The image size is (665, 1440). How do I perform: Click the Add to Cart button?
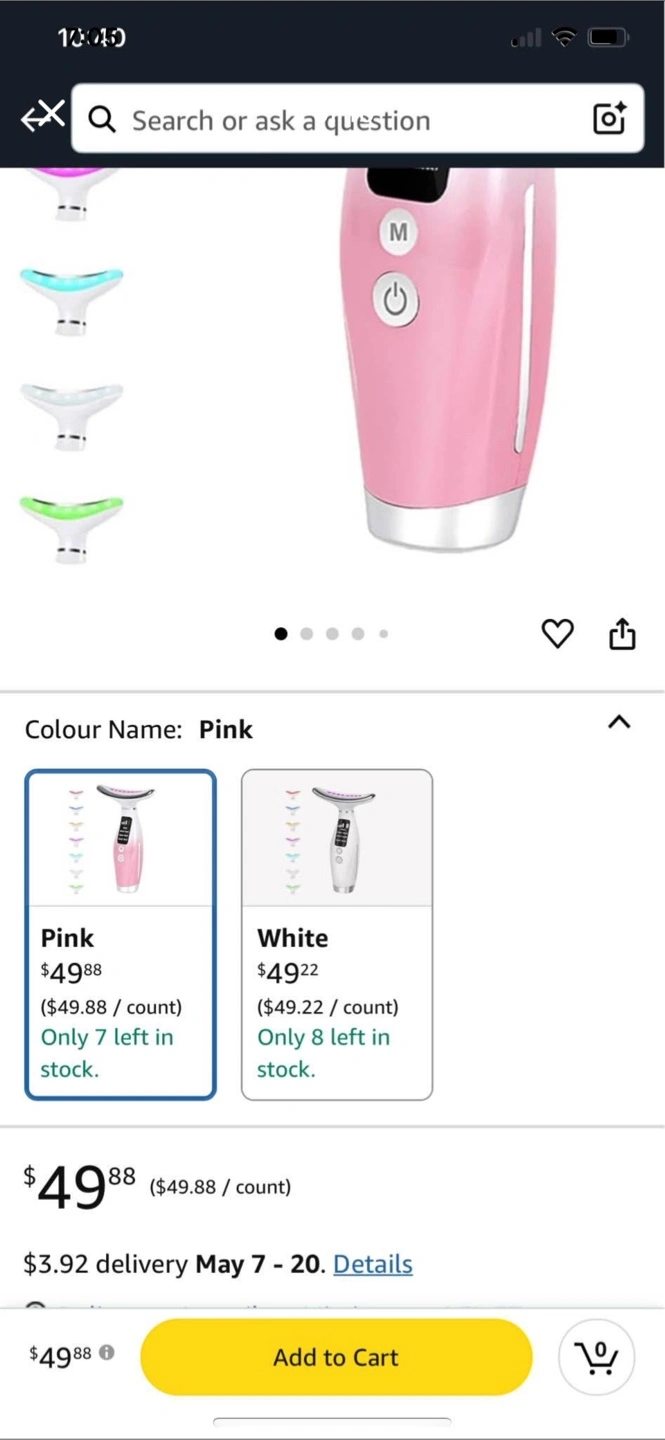336,1357
